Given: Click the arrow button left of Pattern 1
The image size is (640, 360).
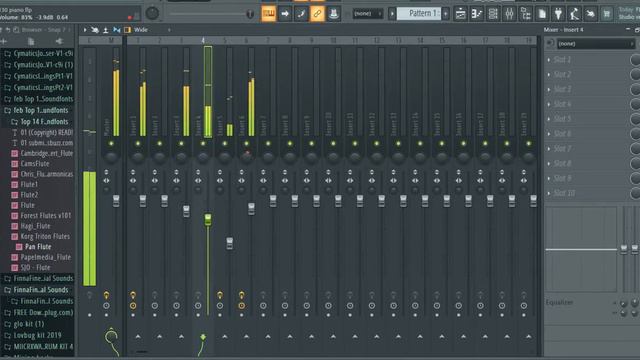Looking at the screenshot, I should tap(392, 13).
